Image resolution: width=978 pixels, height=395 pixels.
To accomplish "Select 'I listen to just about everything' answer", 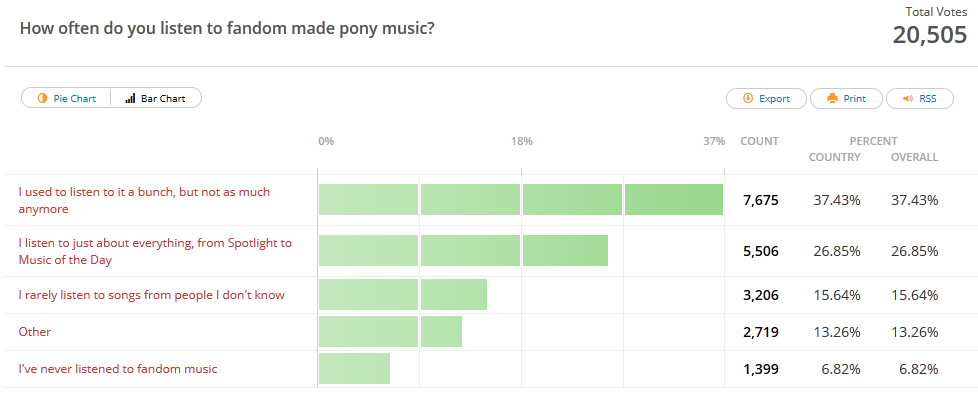I will tap(155, 251).
